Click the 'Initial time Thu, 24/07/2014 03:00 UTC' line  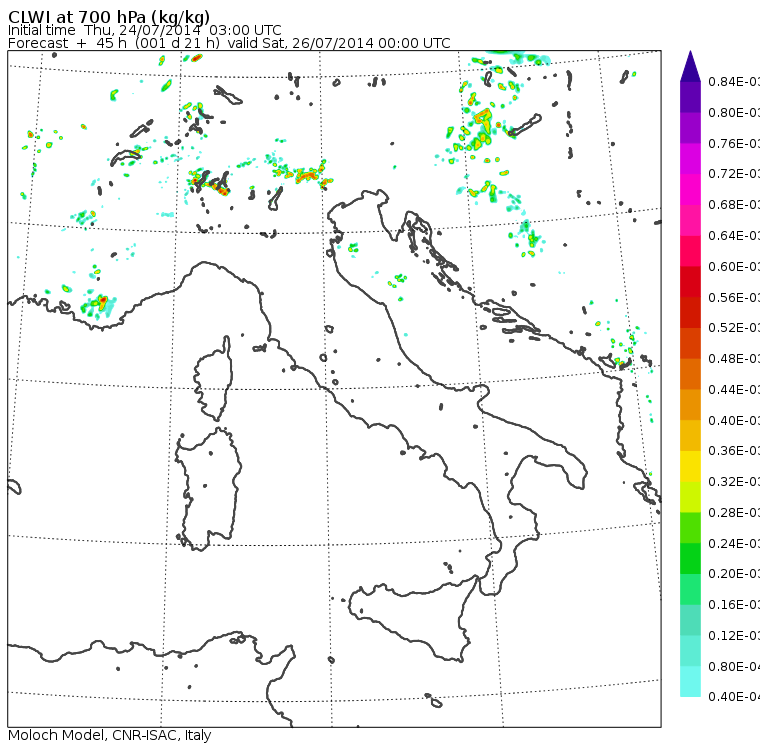tap(144, 30)
